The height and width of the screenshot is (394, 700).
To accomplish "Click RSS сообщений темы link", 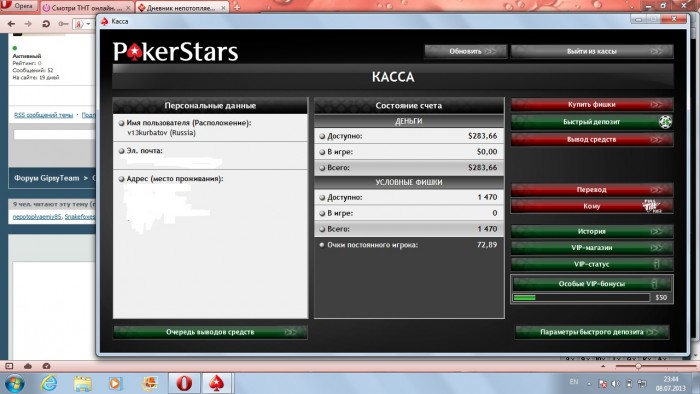I will coord(43,115).
